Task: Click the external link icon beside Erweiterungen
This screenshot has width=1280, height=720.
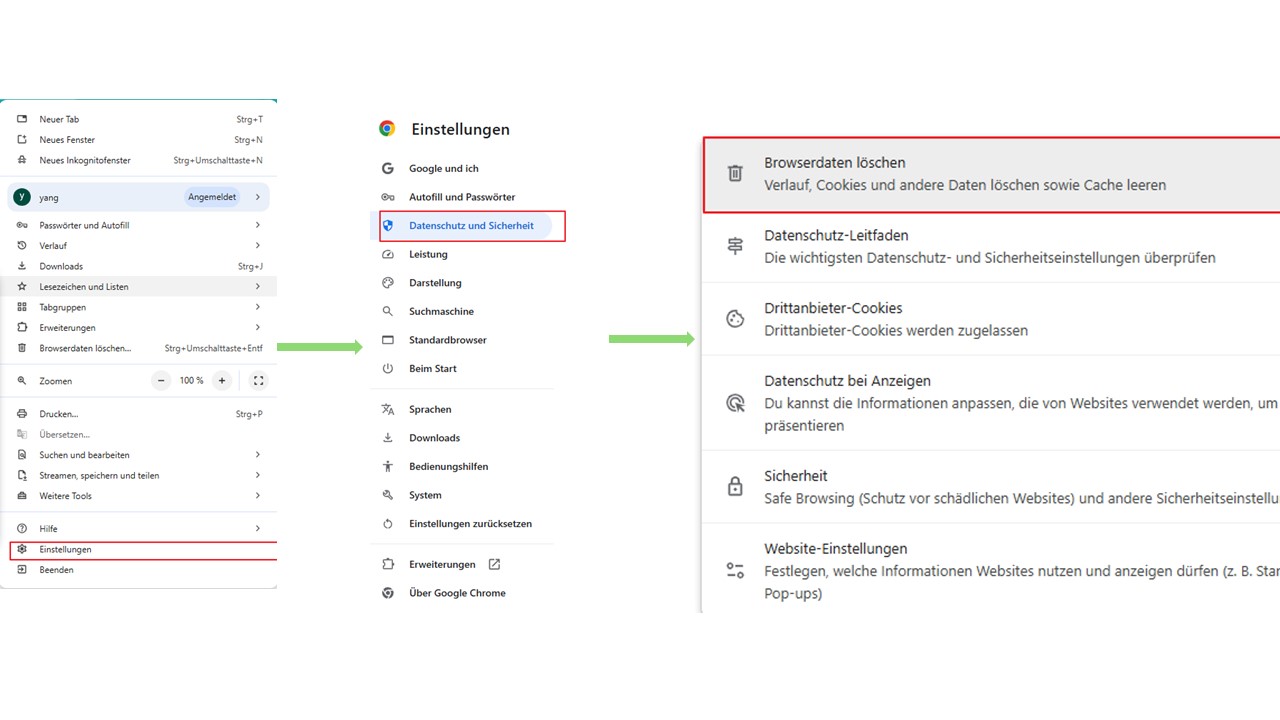Action: point(494,564)
